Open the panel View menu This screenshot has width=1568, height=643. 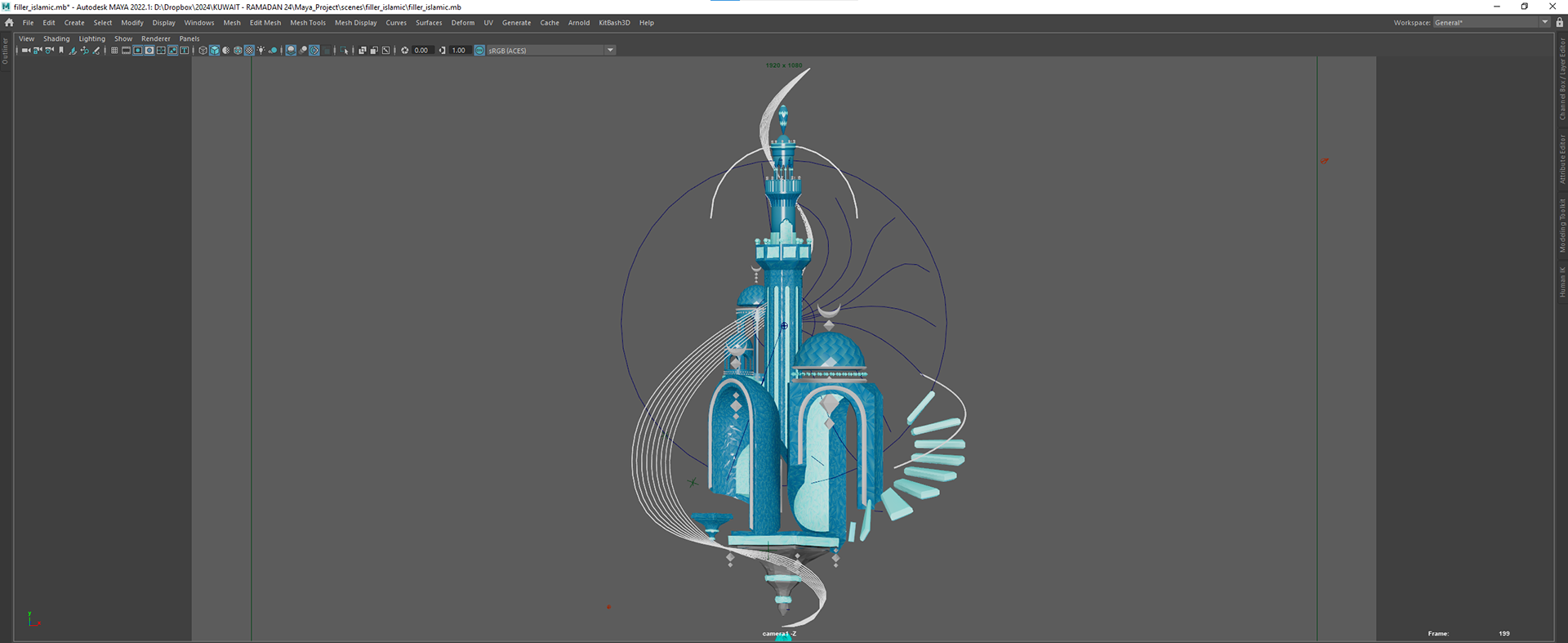point(27,38)
